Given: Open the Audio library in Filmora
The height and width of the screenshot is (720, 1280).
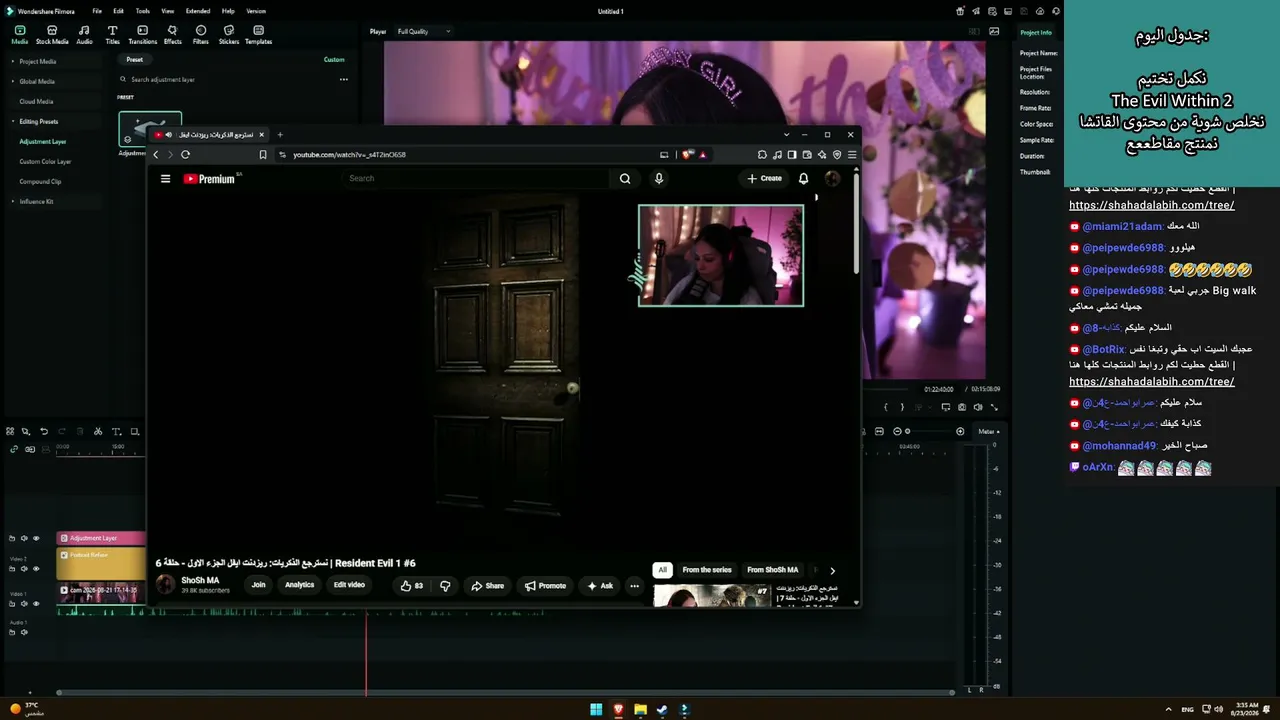Looking at the screenshot, I should [x=84, y=35].
